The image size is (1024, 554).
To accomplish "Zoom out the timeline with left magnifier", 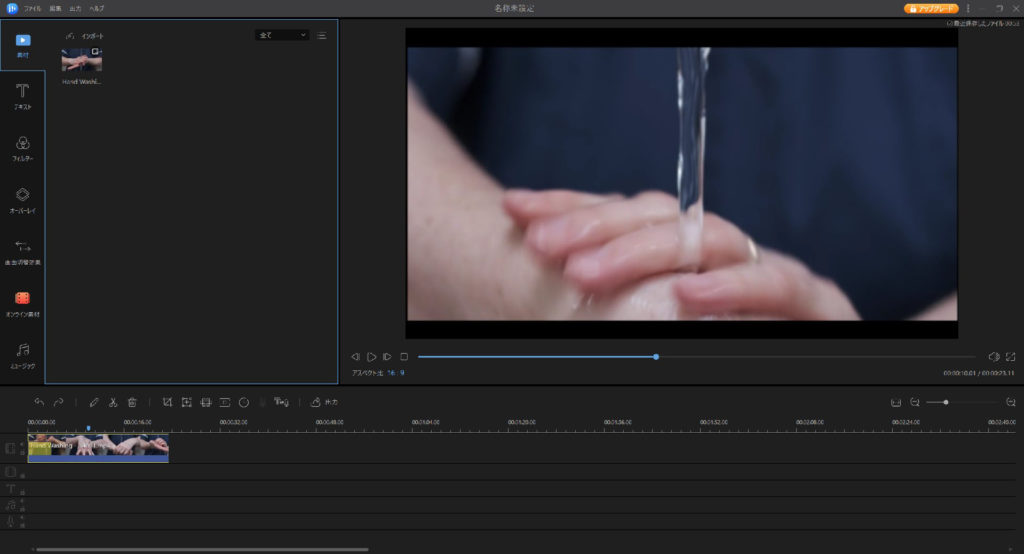I will (915, 402).
